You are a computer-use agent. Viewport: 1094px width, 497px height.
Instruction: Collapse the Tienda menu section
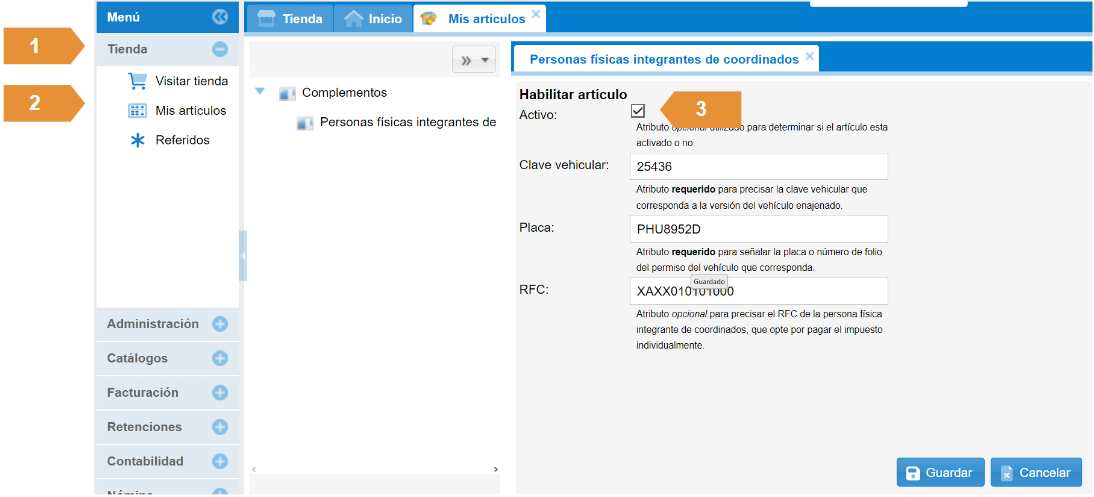pyautogui.click(x=220, y=49)
